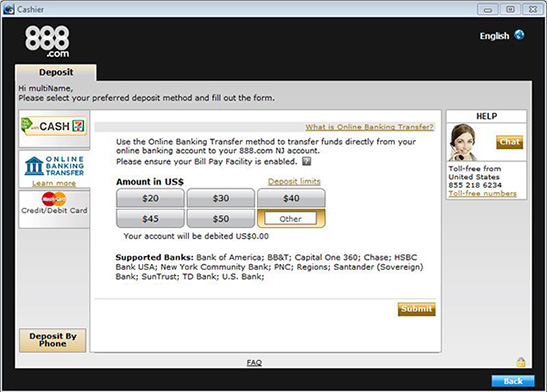
Task: Close the Cashier window
Action: (533, 9)
